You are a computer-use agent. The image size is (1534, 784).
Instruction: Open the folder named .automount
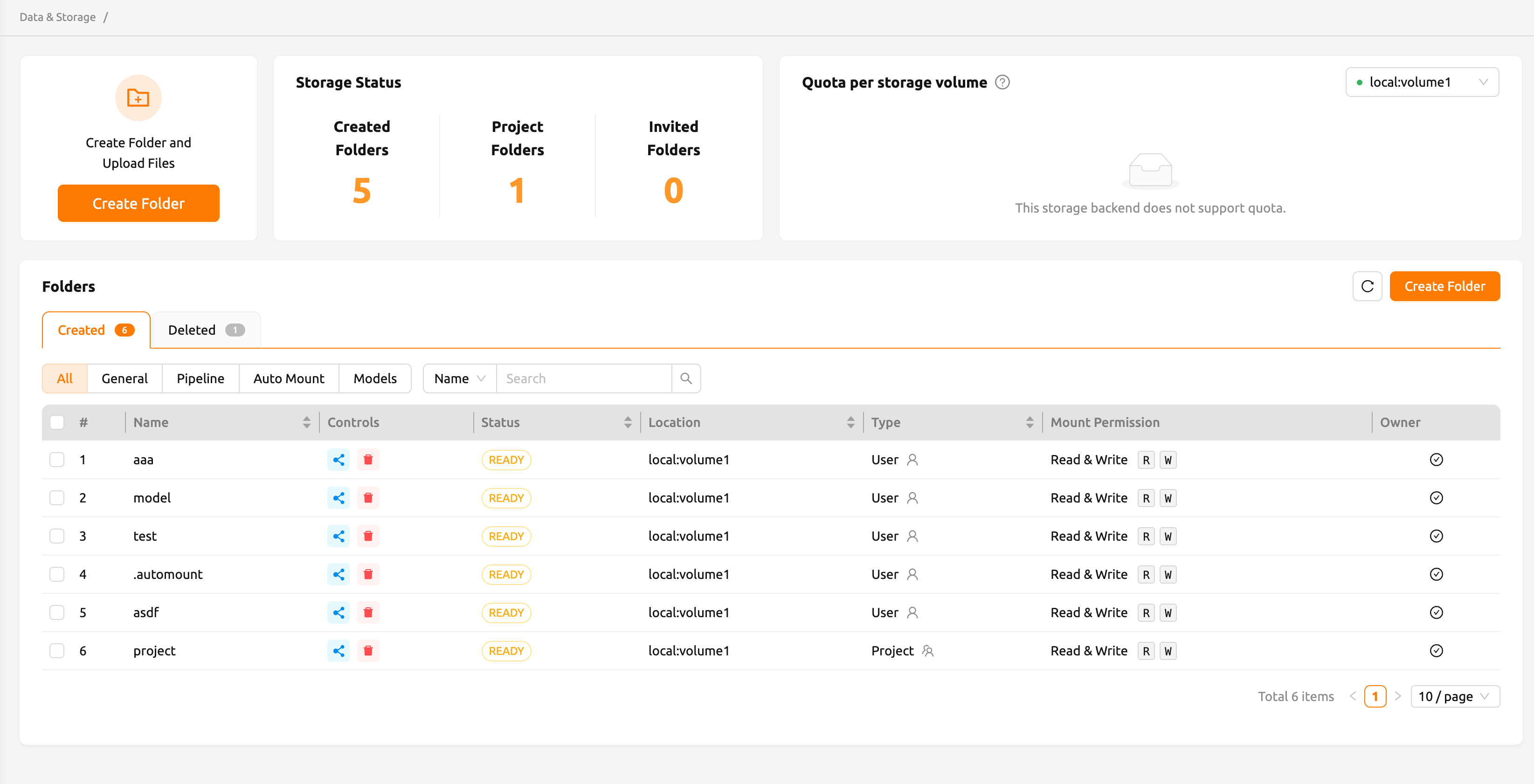pos(168,574)
